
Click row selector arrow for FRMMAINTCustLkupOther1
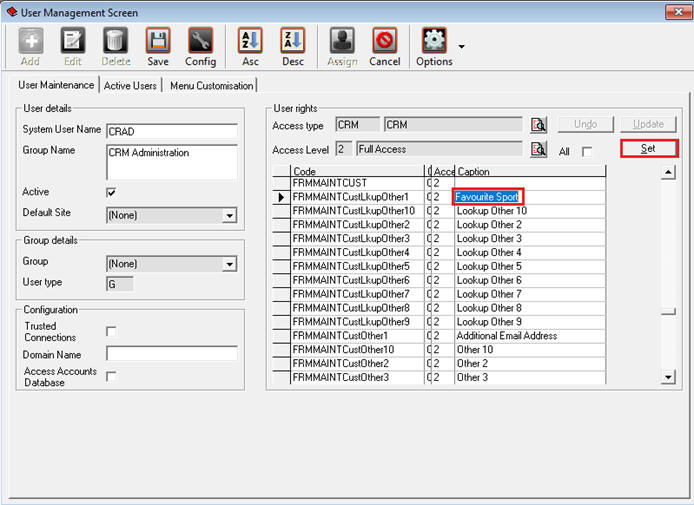281,197
